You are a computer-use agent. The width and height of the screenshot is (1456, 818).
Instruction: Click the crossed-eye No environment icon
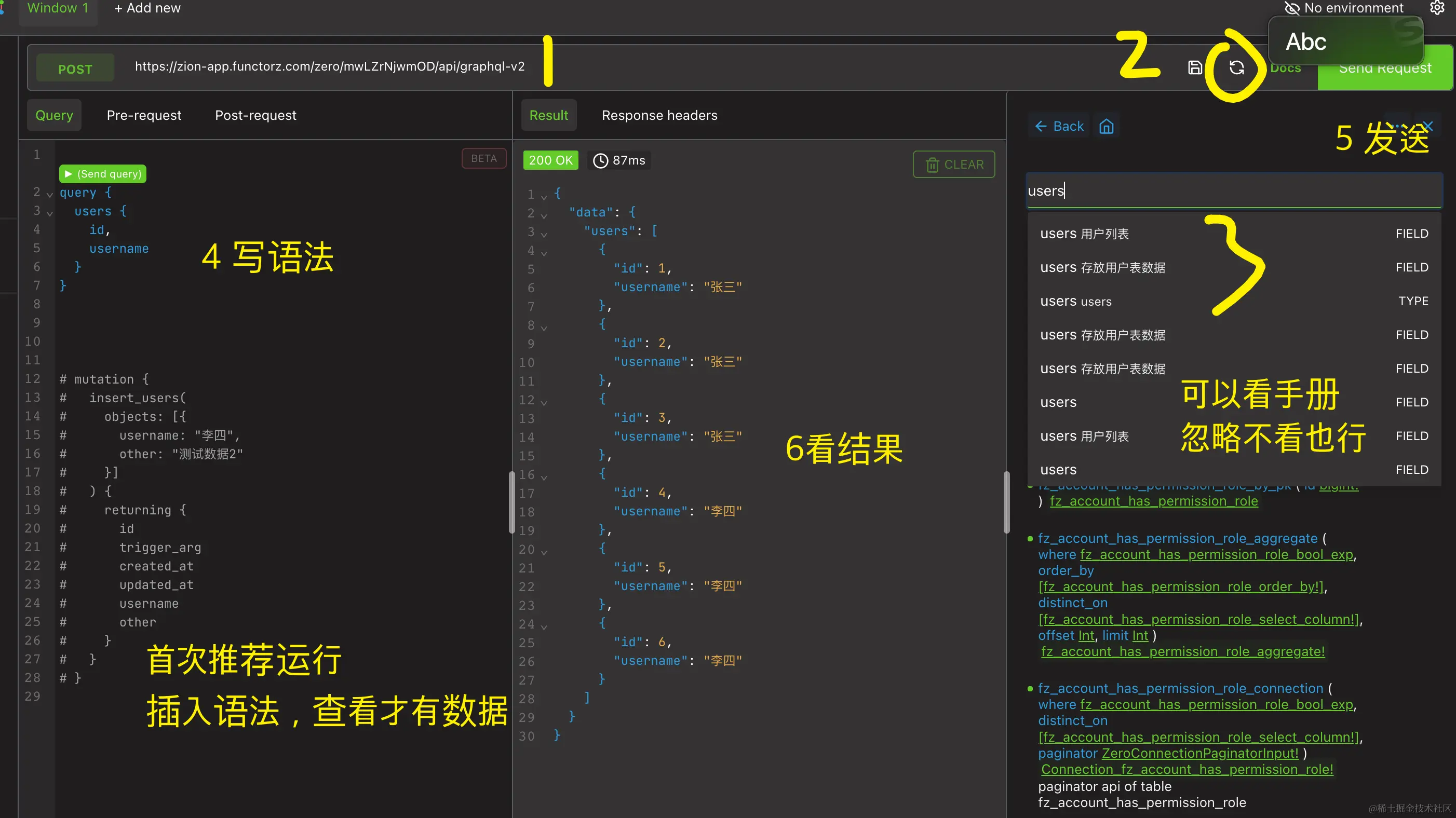pos(1291,8)
